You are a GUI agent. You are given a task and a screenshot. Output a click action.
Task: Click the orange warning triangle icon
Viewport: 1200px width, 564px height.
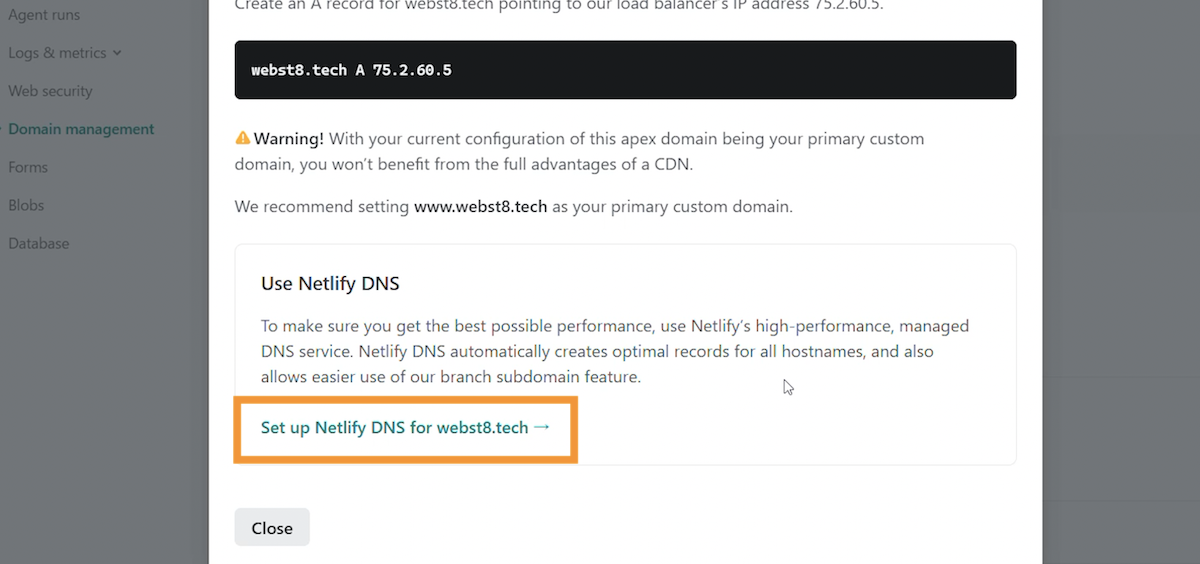(242, 138)
